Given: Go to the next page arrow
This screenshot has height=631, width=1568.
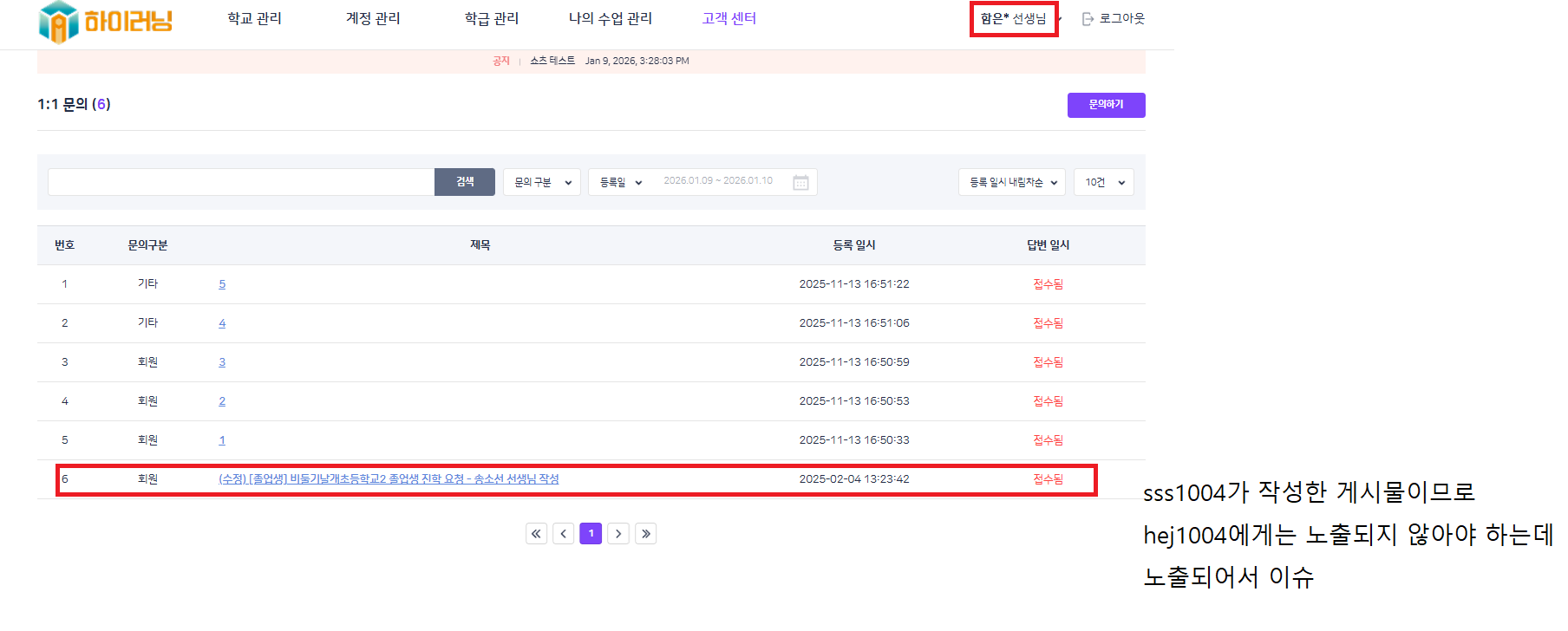Looking at the screenshot, I should pos(618,534).
